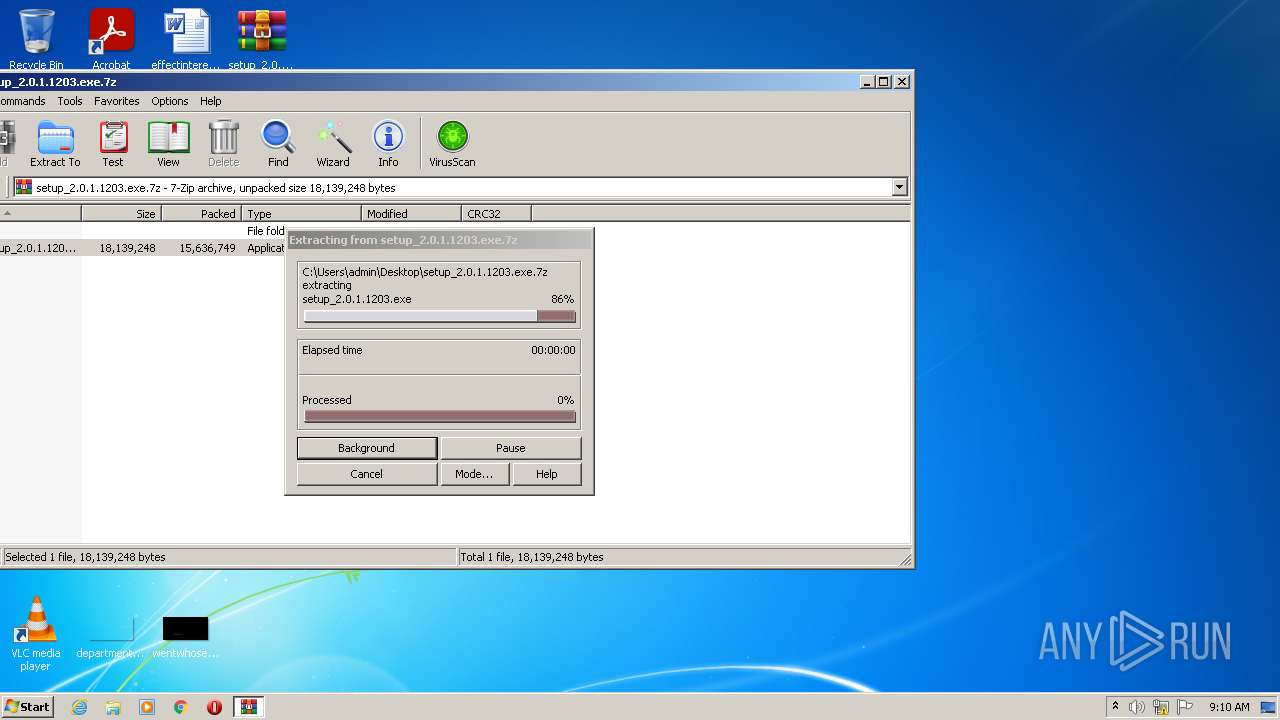1280x720 pixels.
Task: Select the 15,636,749 packed cell
Action: [207, 248]
